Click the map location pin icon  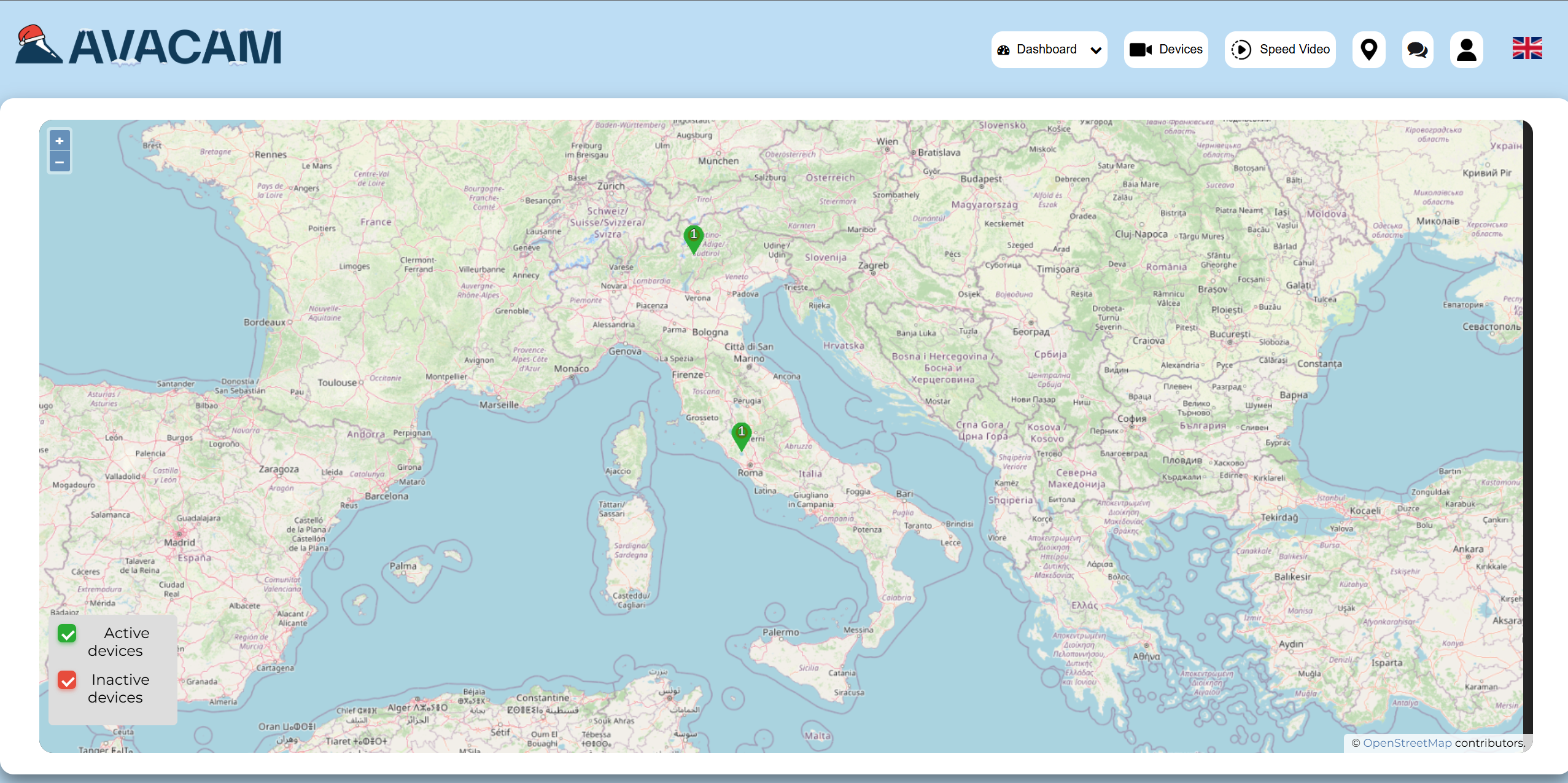click(1368, 50)
